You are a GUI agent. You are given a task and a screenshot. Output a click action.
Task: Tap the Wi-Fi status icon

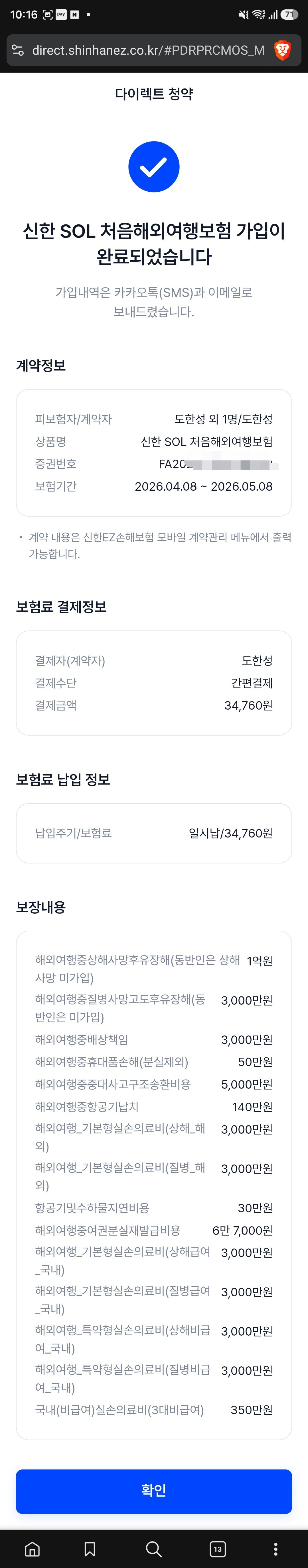click(x=258, y=15)
